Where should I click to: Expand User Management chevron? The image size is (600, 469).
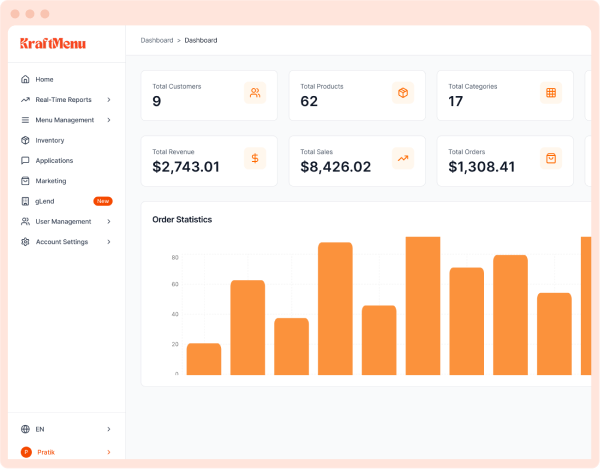click(x=109, y=221)
